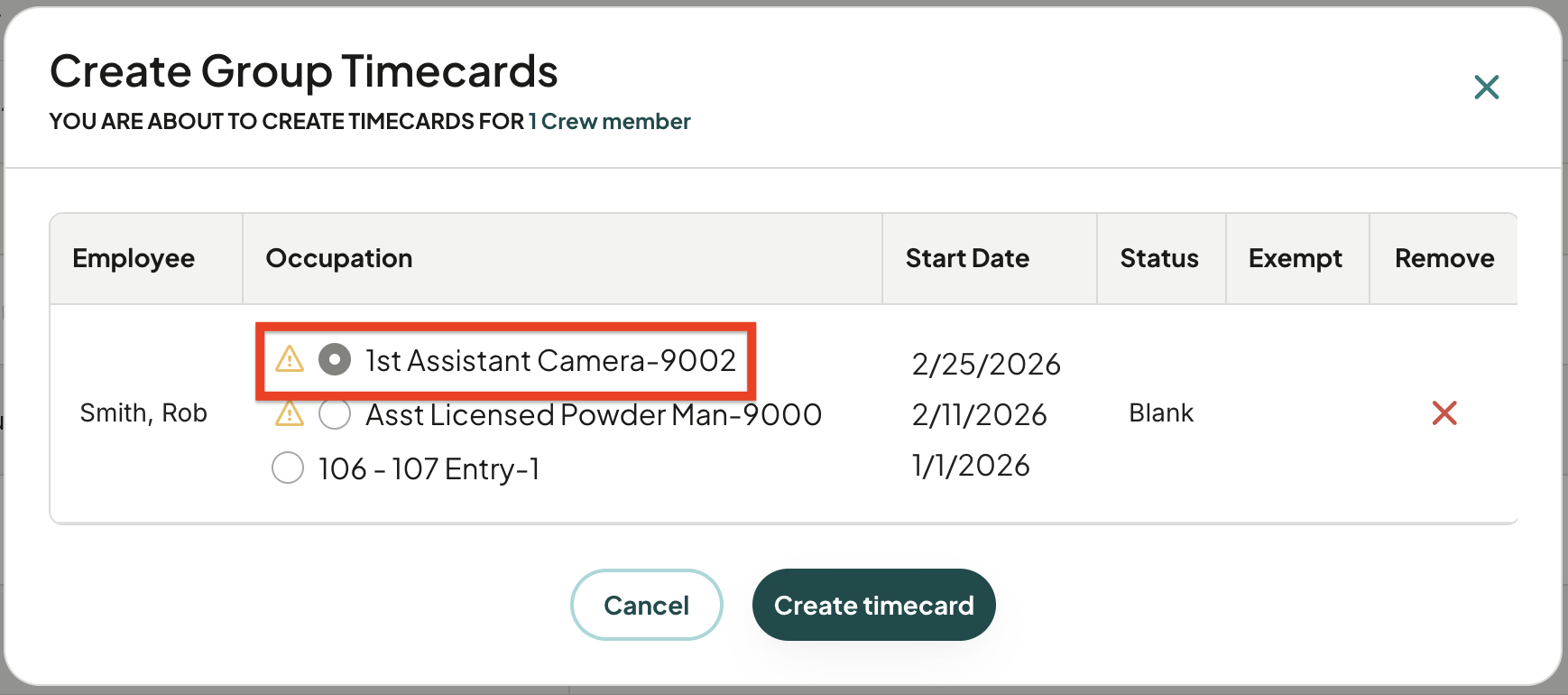Click the Smith, Rob employee name
Screen dimensions: 1568x695
[x=143, y=413]
